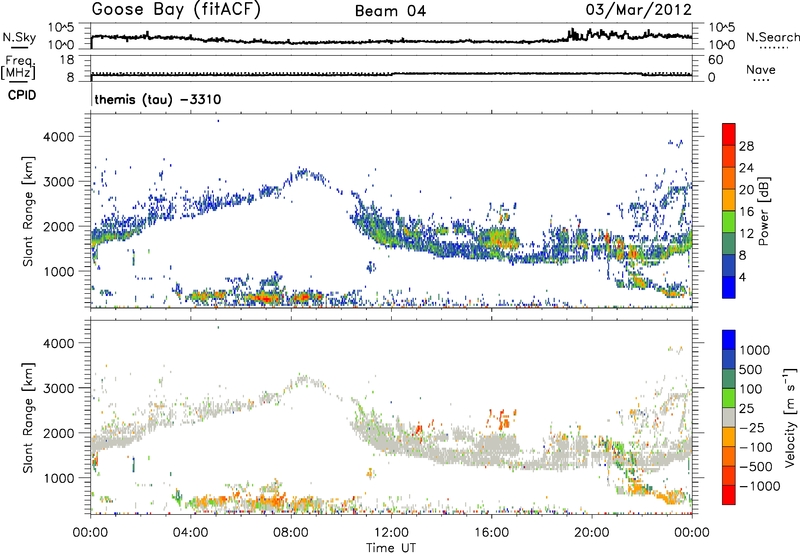Screen dimensions: 800x554
Task: Click the 'Slant Range [km]' label of the velocity panel
Action: (28, 418)
